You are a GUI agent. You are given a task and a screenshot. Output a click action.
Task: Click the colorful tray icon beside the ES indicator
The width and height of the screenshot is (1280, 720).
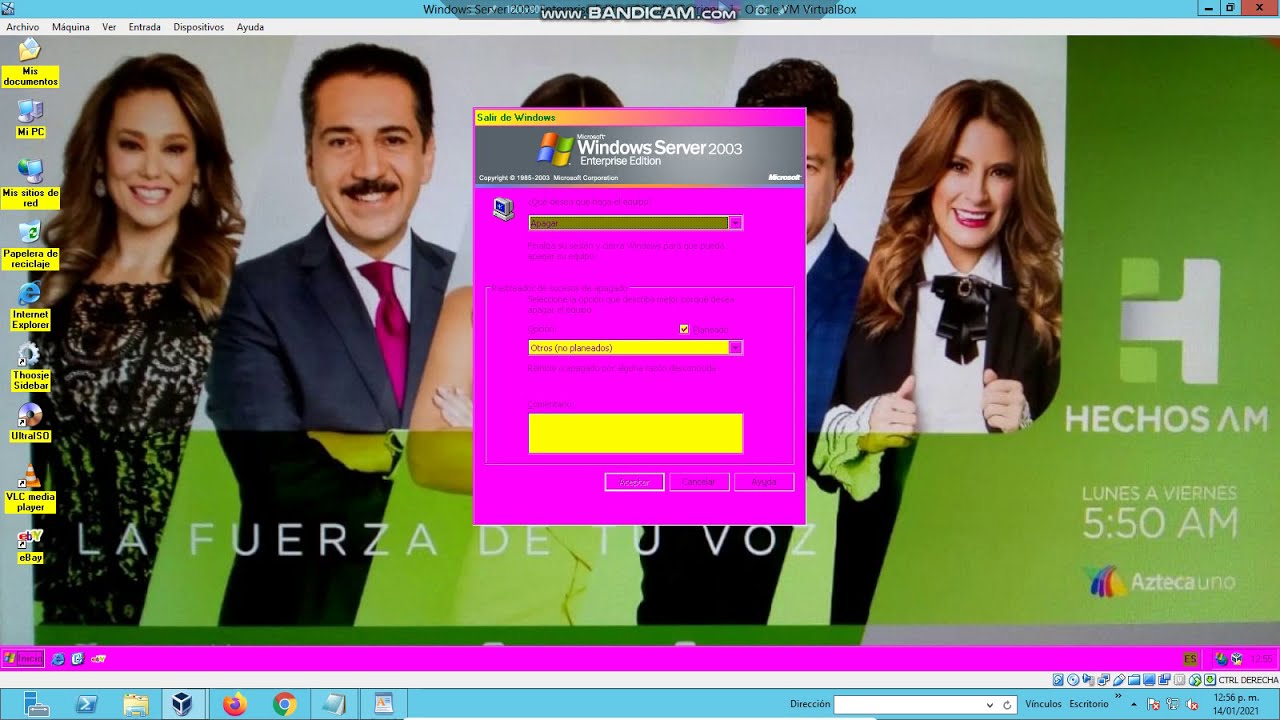tap(1221, 659)
